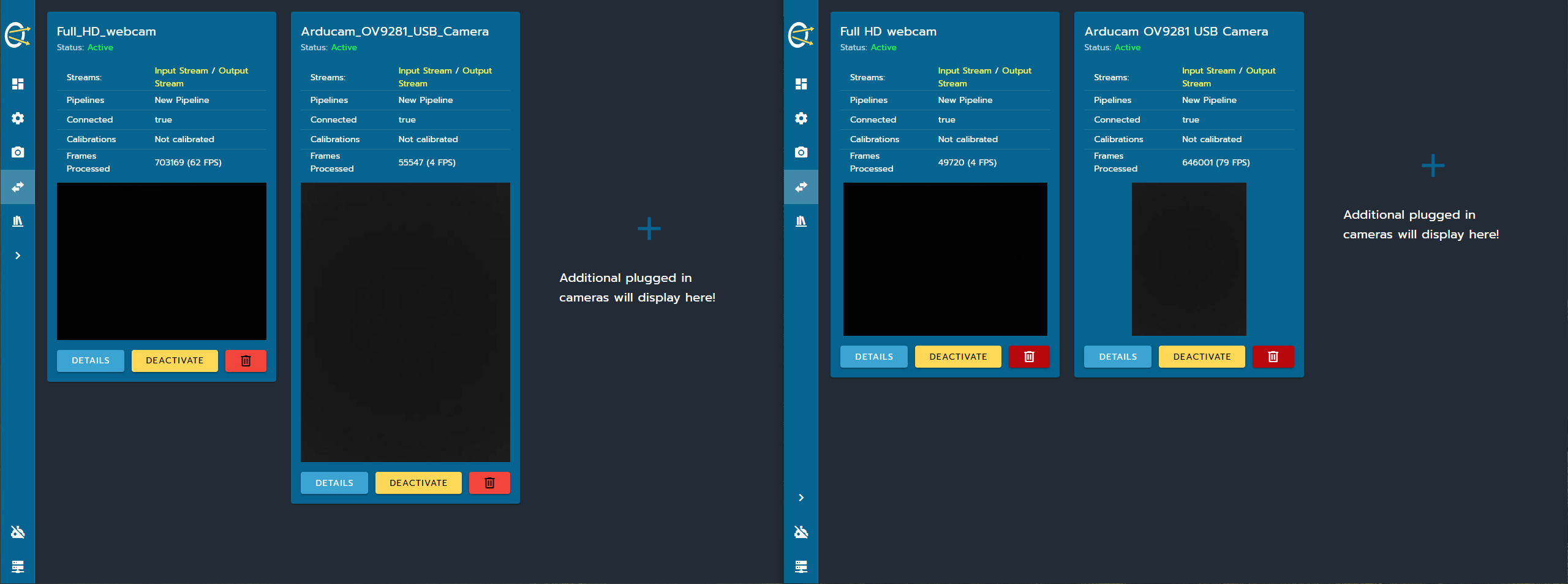The width and height of the screenshot is (1568, 584).
Task: Delete Full_HD_webcam using its red trash icon
Action: [246, 361]
